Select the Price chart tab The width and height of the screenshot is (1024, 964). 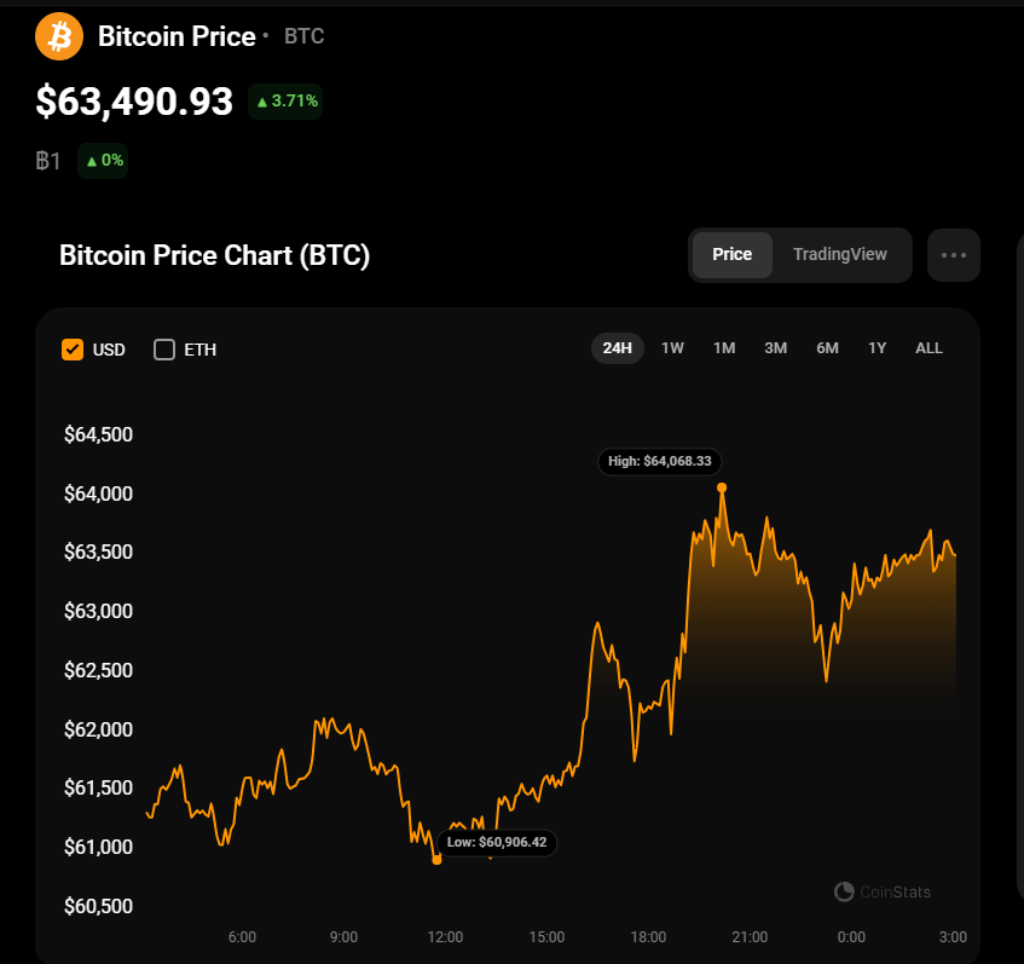point(731,254)
